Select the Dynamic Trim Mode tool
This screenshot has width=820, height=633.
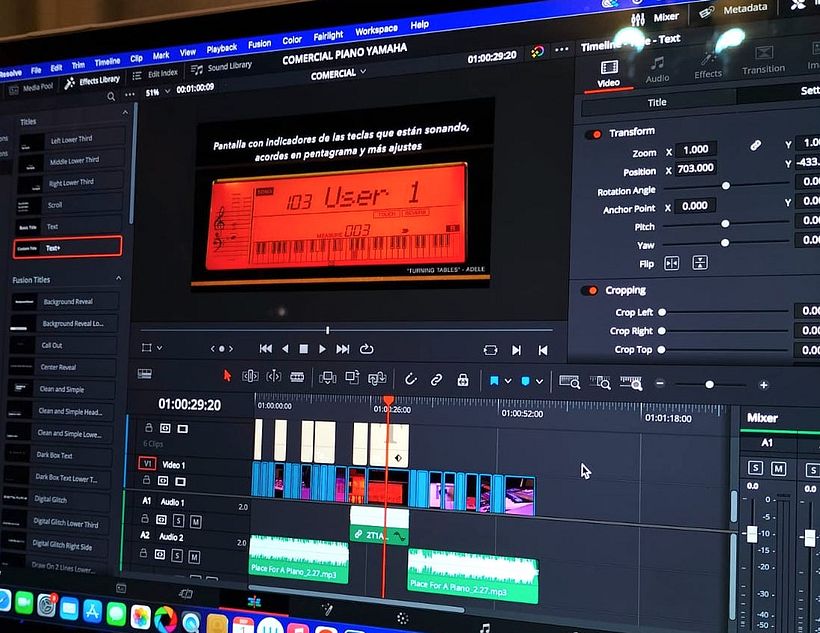pos(274,377)
